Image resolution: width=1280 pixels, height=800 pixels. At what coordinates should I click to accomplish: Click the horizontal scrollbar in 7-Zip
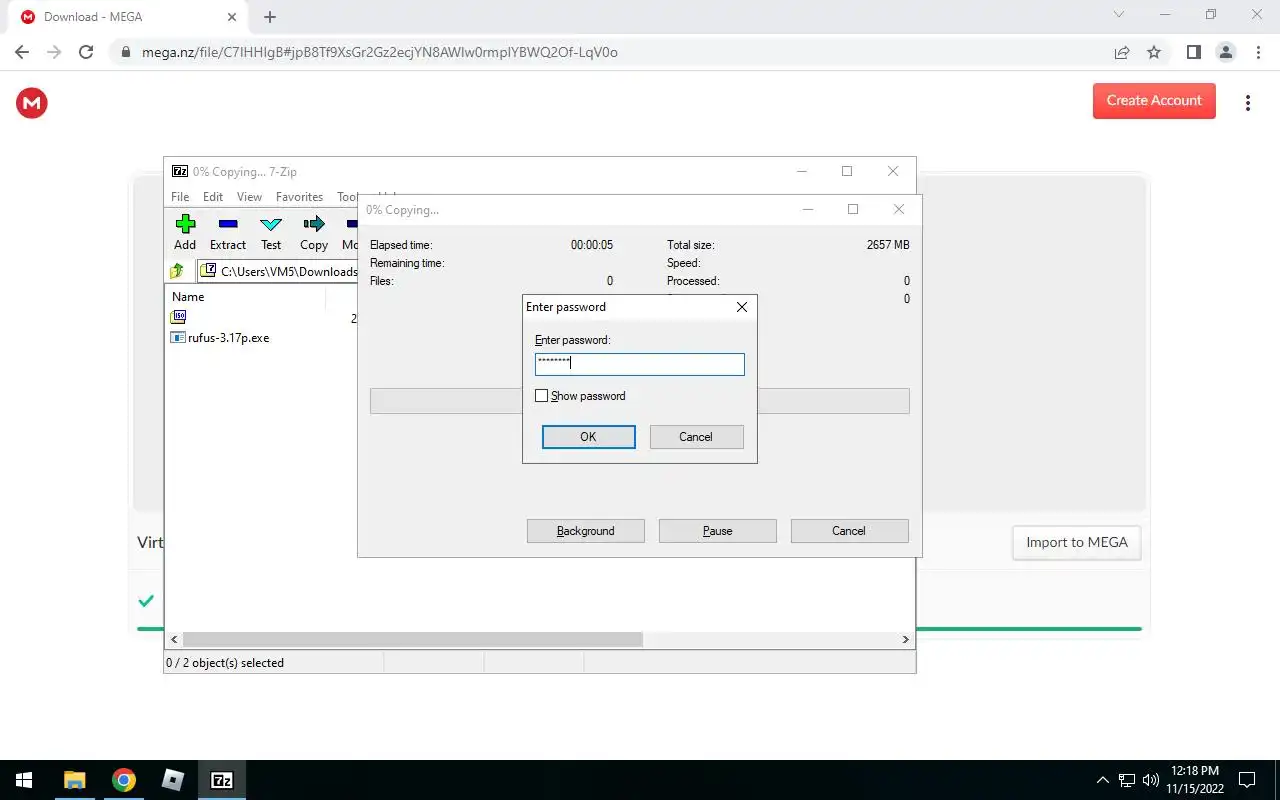(x=413, y=639)
